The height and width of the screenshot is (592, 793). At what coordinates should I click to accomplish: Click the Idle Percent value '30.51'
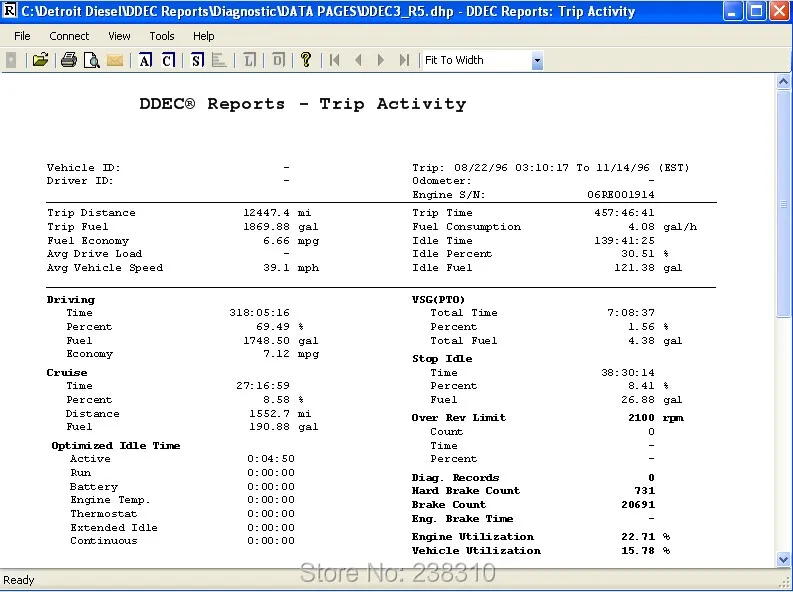(638, 254)
